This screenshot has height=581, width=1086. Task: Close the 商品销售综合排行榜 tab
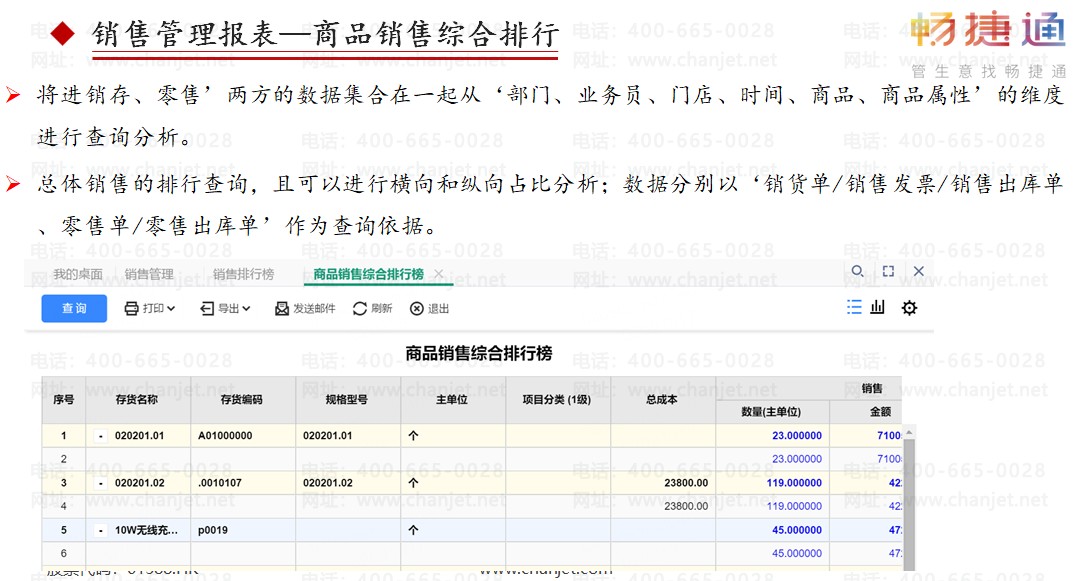point(438,274)
